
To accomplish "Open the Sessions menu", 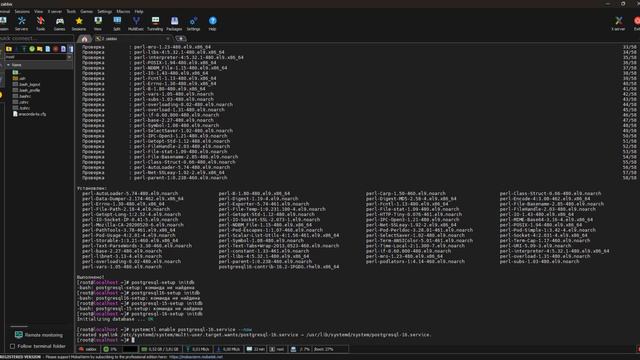I will click(22, 11).
